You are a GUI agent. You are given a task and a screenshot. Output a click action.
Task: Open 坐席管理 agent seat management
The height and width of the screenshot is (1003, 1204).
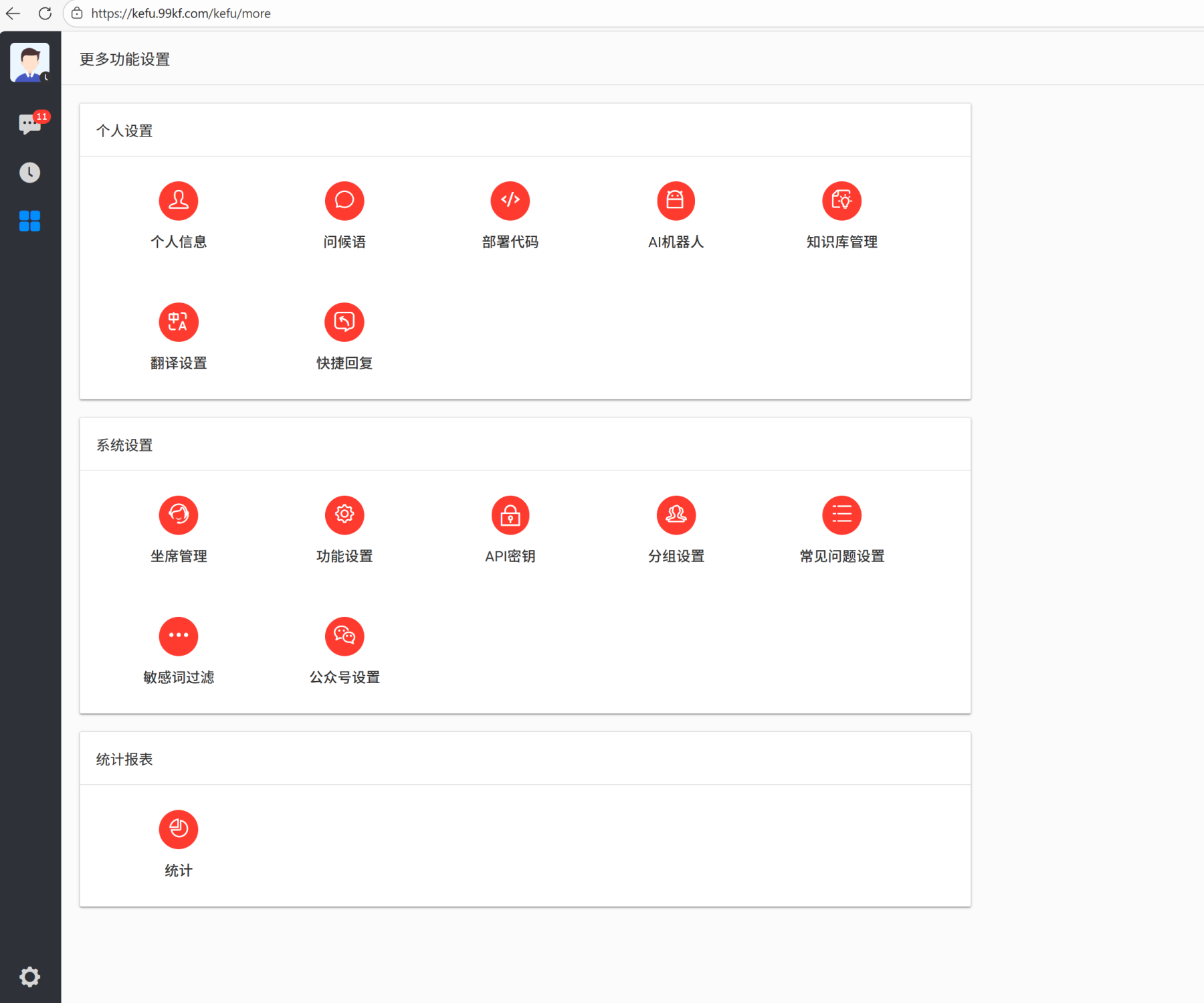[x=178, y=515]
